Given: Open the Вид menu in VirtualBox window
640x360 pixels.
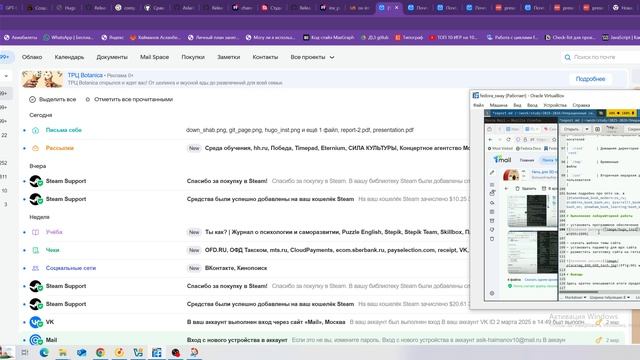Looking at the screenshot, I should [517, 105].
